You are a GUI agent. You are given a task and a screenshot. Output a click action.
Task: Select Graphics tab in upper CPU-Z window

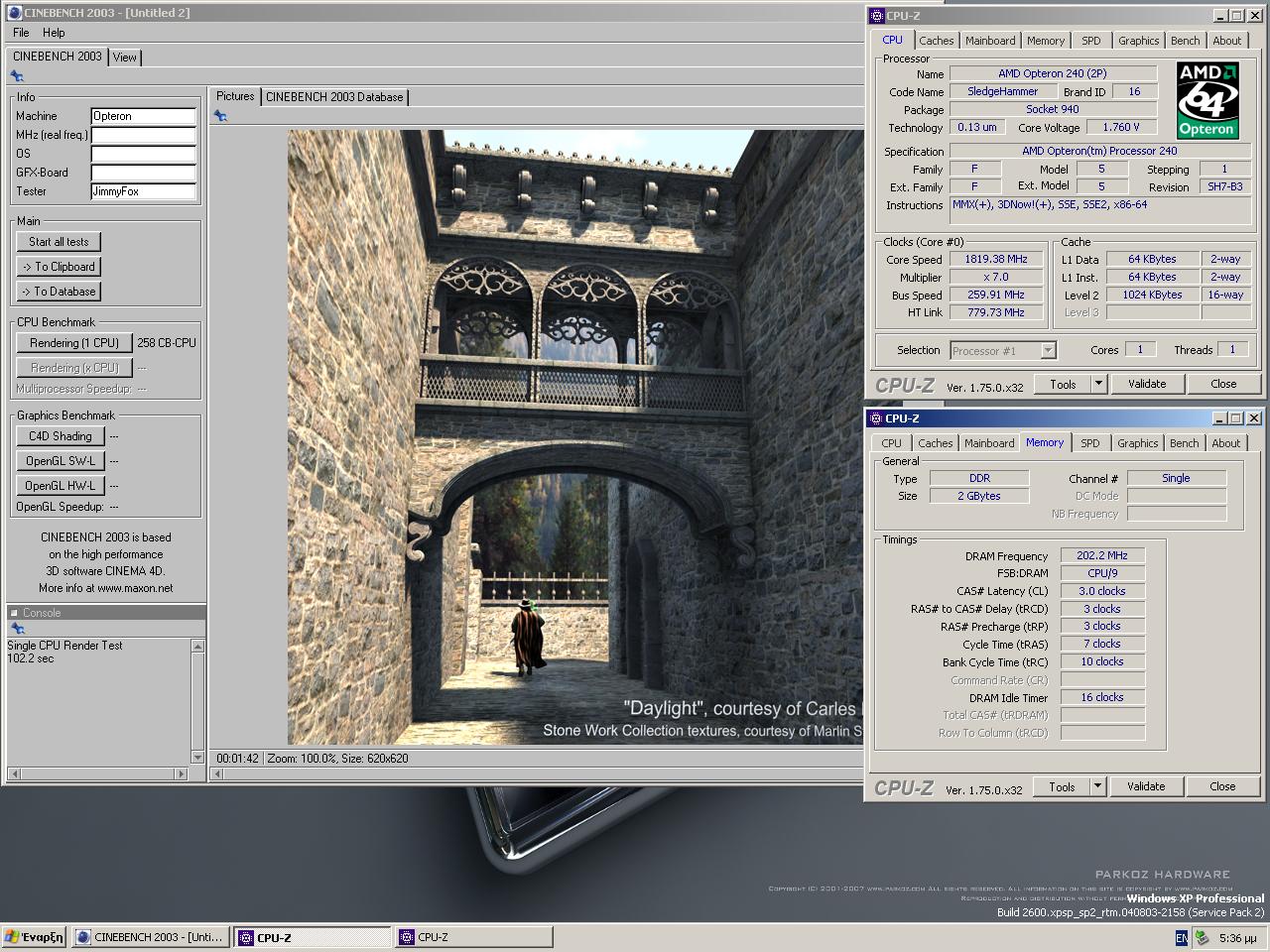[1138, 41]
